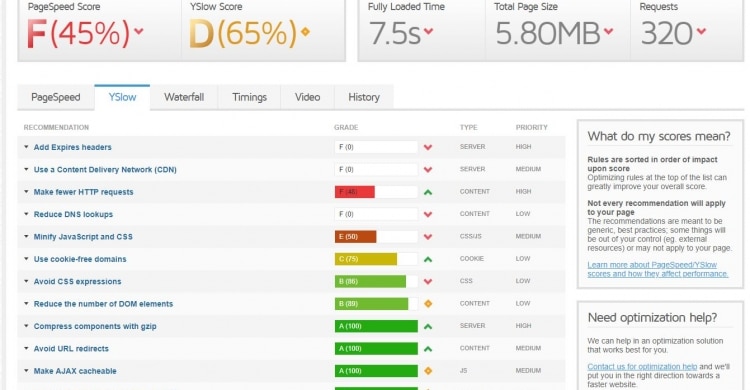Viewport: 750px width, 390px height.
Task: Click Use a Content Delivery Network (CDN) link
Action: point(105,170)
